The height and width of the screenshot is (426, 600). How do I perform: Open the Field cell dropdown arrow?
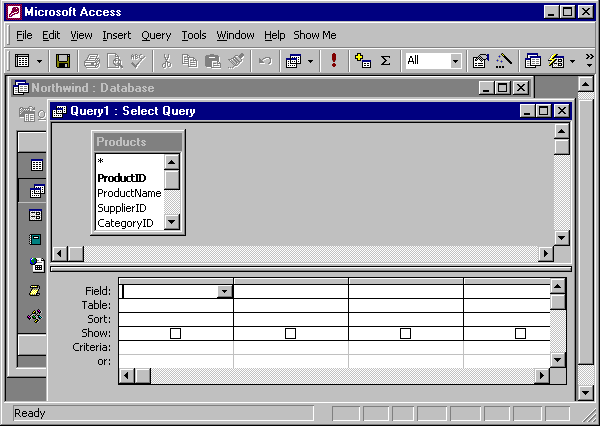click(225, 292)
